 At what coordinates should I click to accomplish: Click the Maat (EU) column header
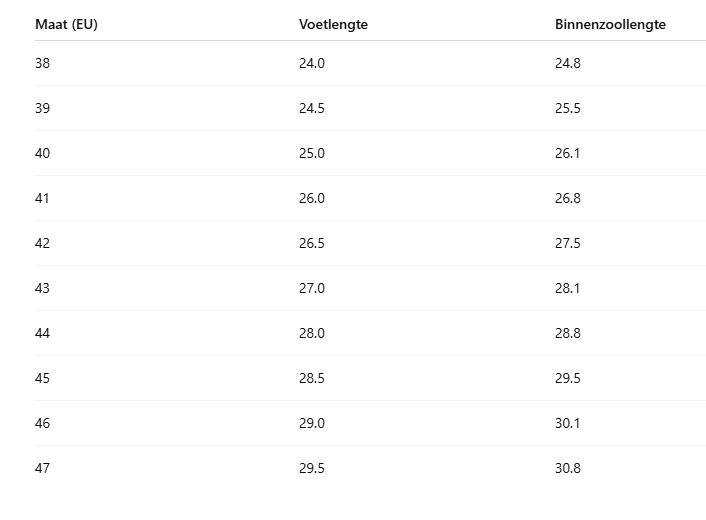point(66,24)
